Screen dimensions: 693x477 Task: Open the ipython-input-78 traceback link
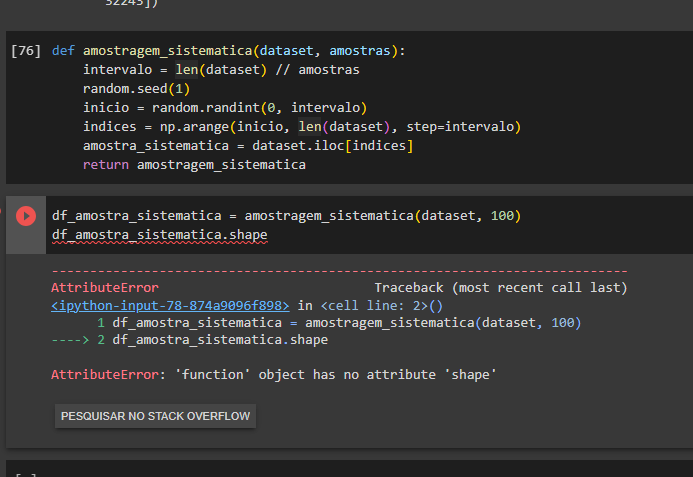click(x=170, y=305)
